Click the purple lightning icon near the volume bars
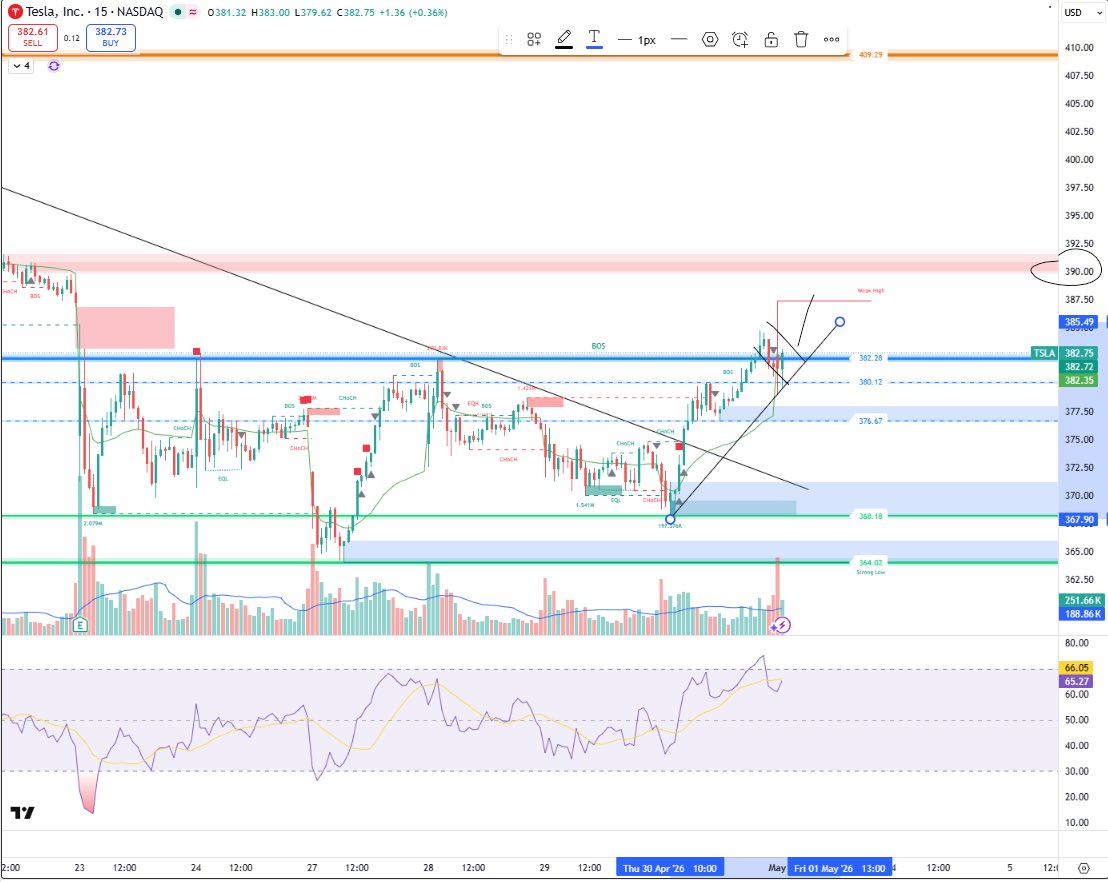 click(x=781, y=625)
